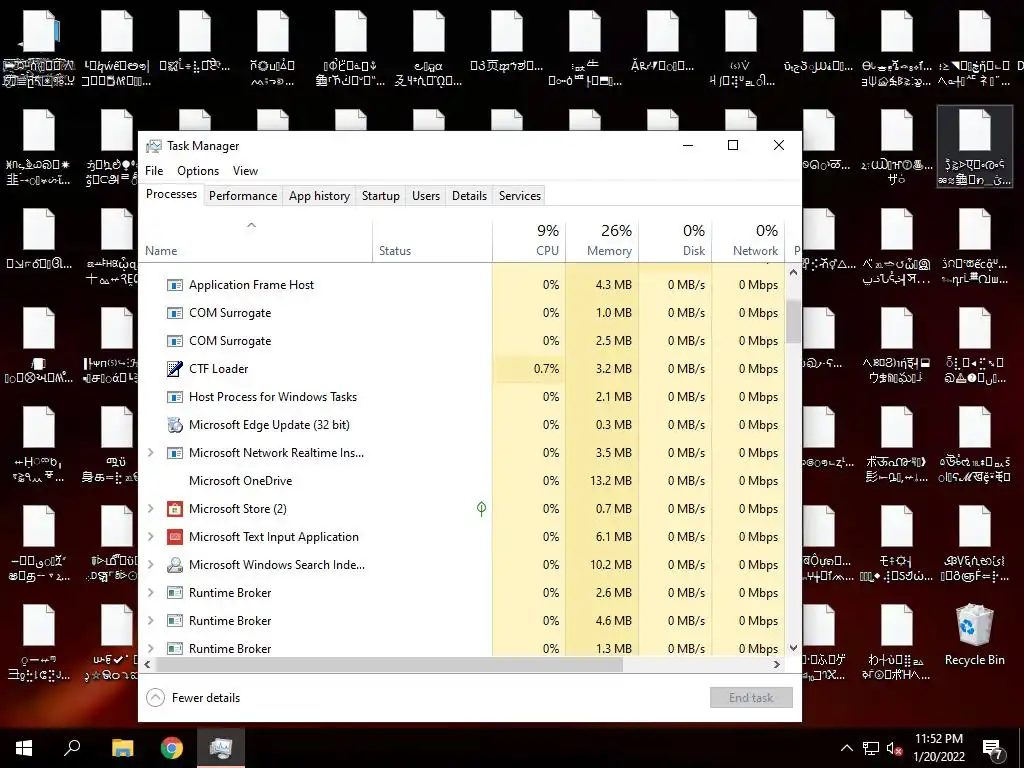Click the 13.2 MB memory value
1024x768 pixels.
pos(611,481)
